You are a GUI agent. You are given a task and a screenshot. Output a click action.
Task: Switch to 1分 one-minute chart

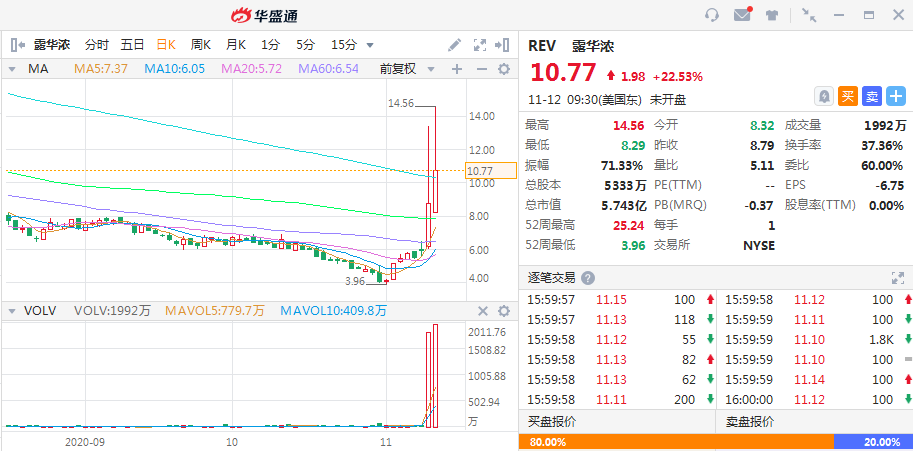(270, 45)
